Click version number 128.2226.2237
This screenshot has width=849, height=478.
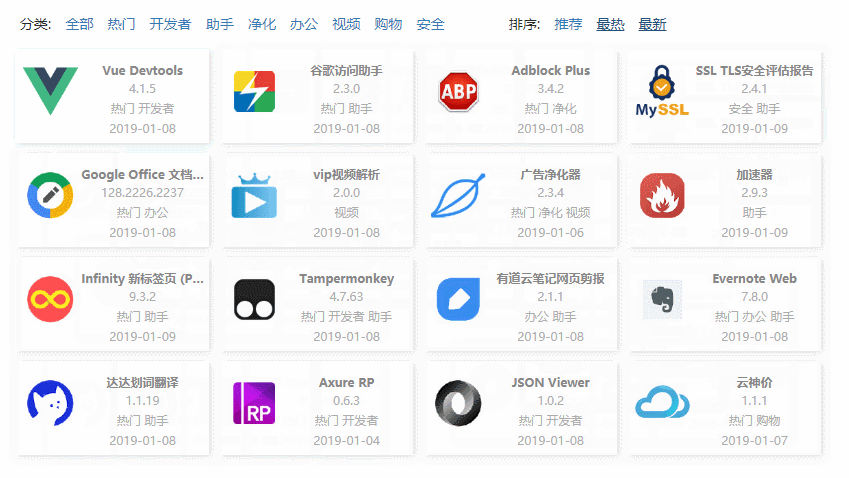point(142,193)
